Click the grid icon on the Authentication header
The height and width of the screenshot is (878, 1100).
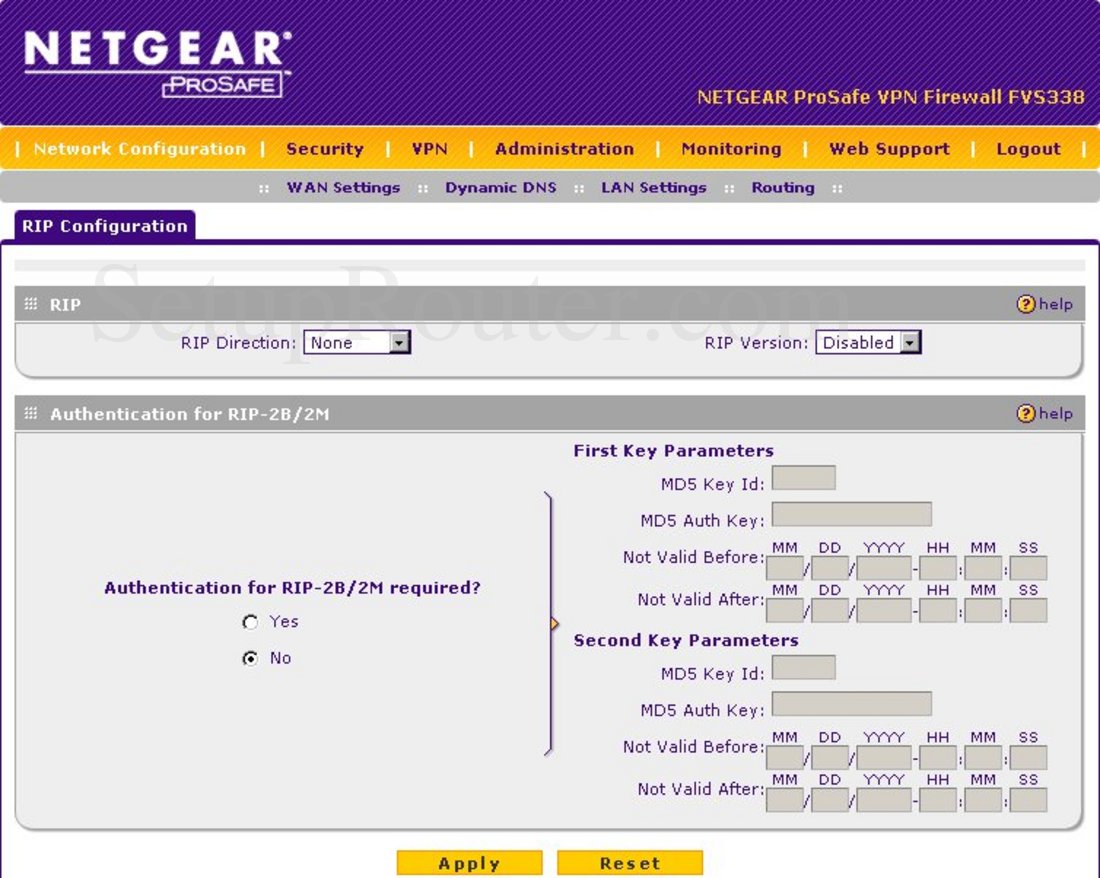[x=31, y=413]
